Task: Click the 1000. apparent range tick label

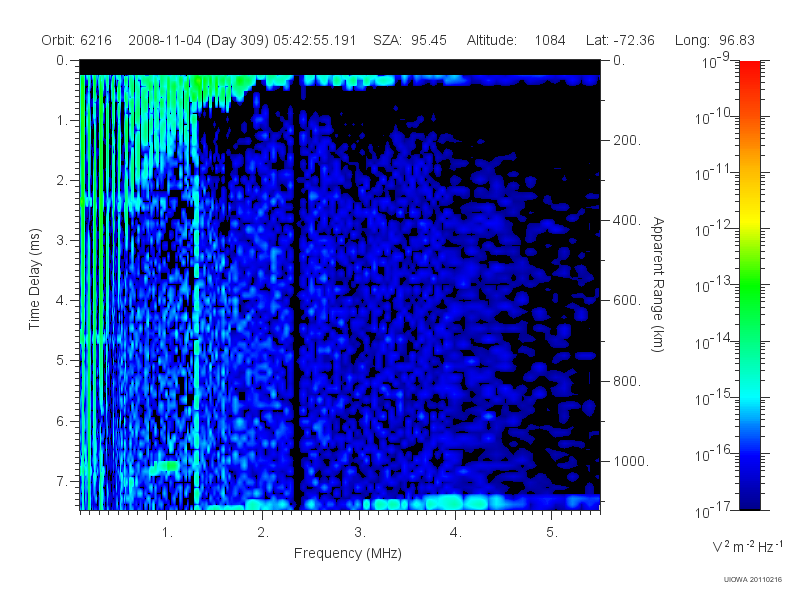Action: tap(631, 461)
